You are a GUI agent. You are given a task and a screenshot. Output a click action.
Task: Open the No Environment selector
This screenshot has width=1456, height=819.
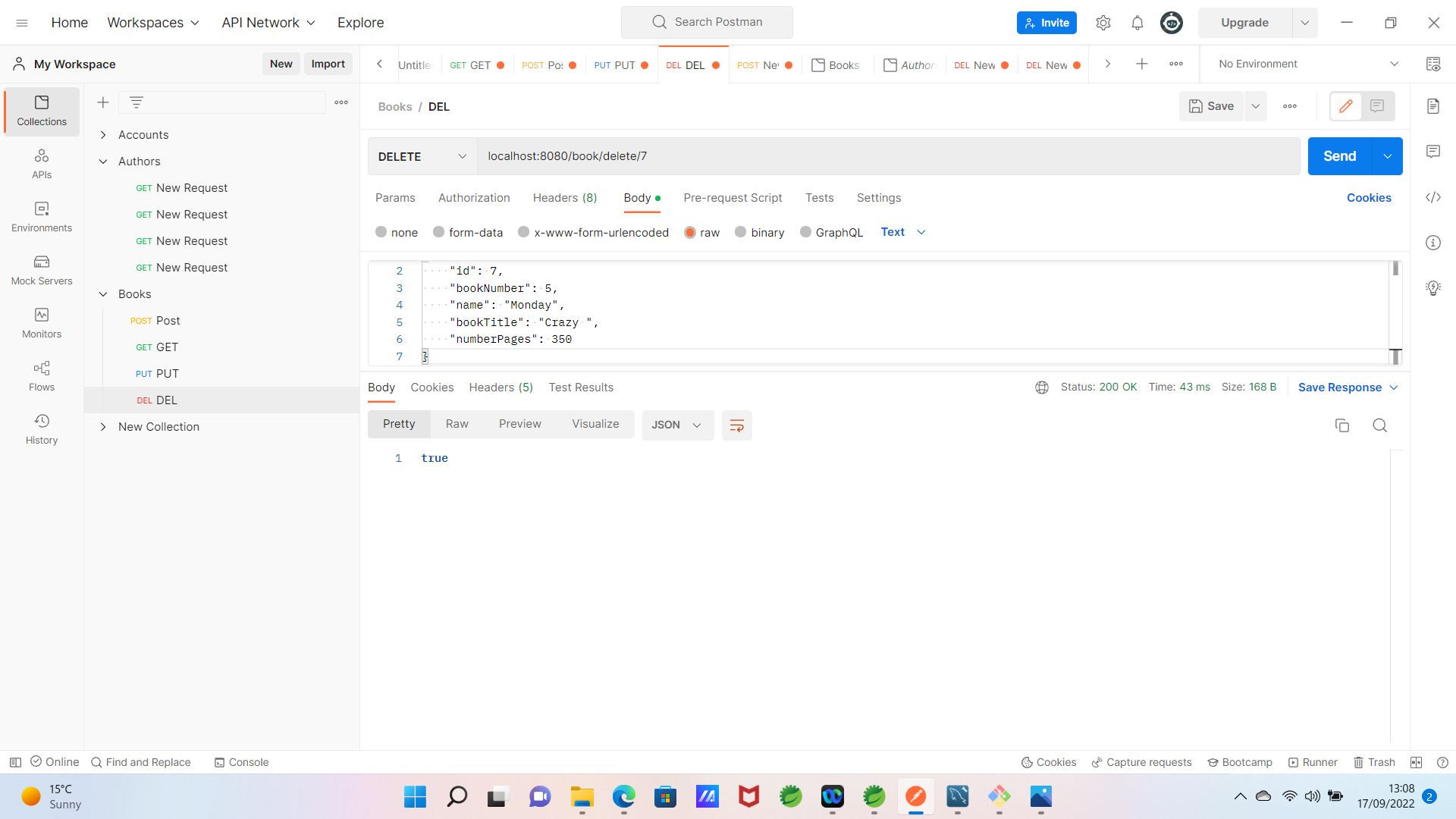pos(1308,64)
